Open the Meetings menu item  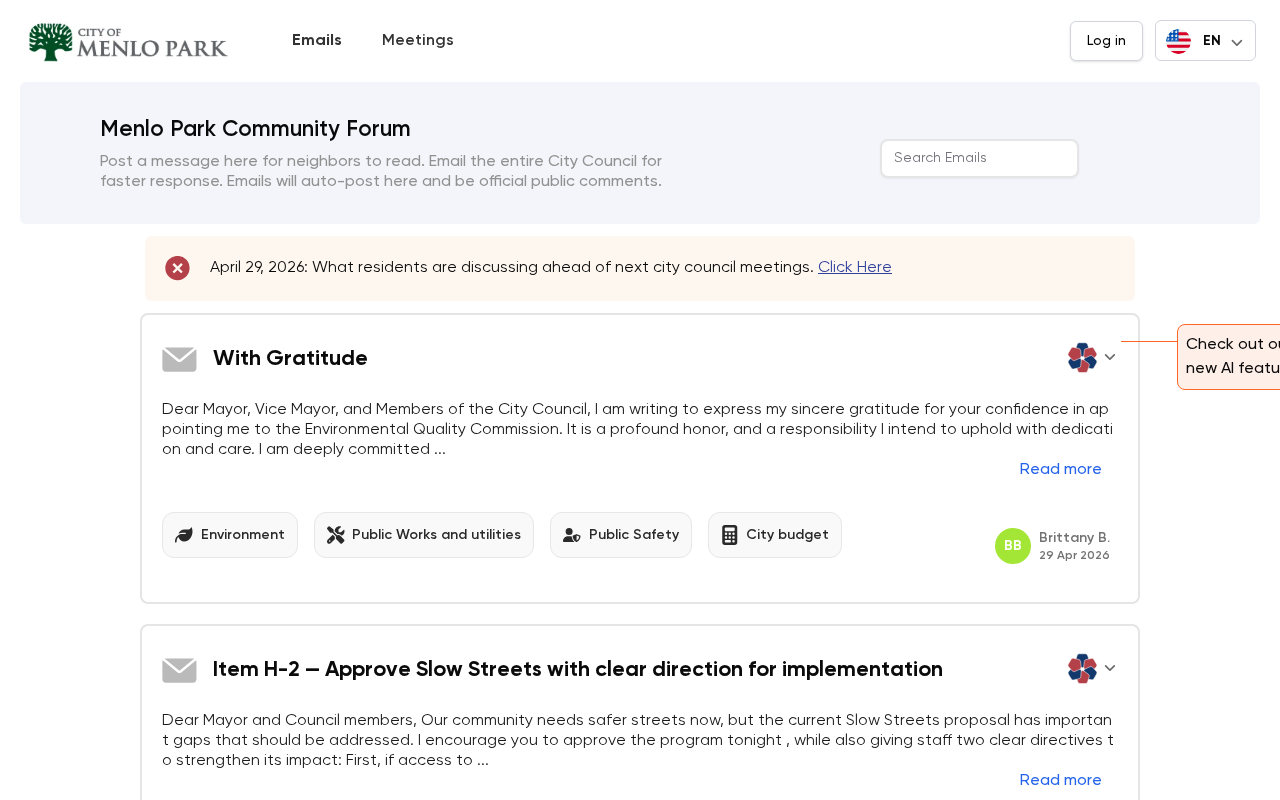tap(418, 41)
